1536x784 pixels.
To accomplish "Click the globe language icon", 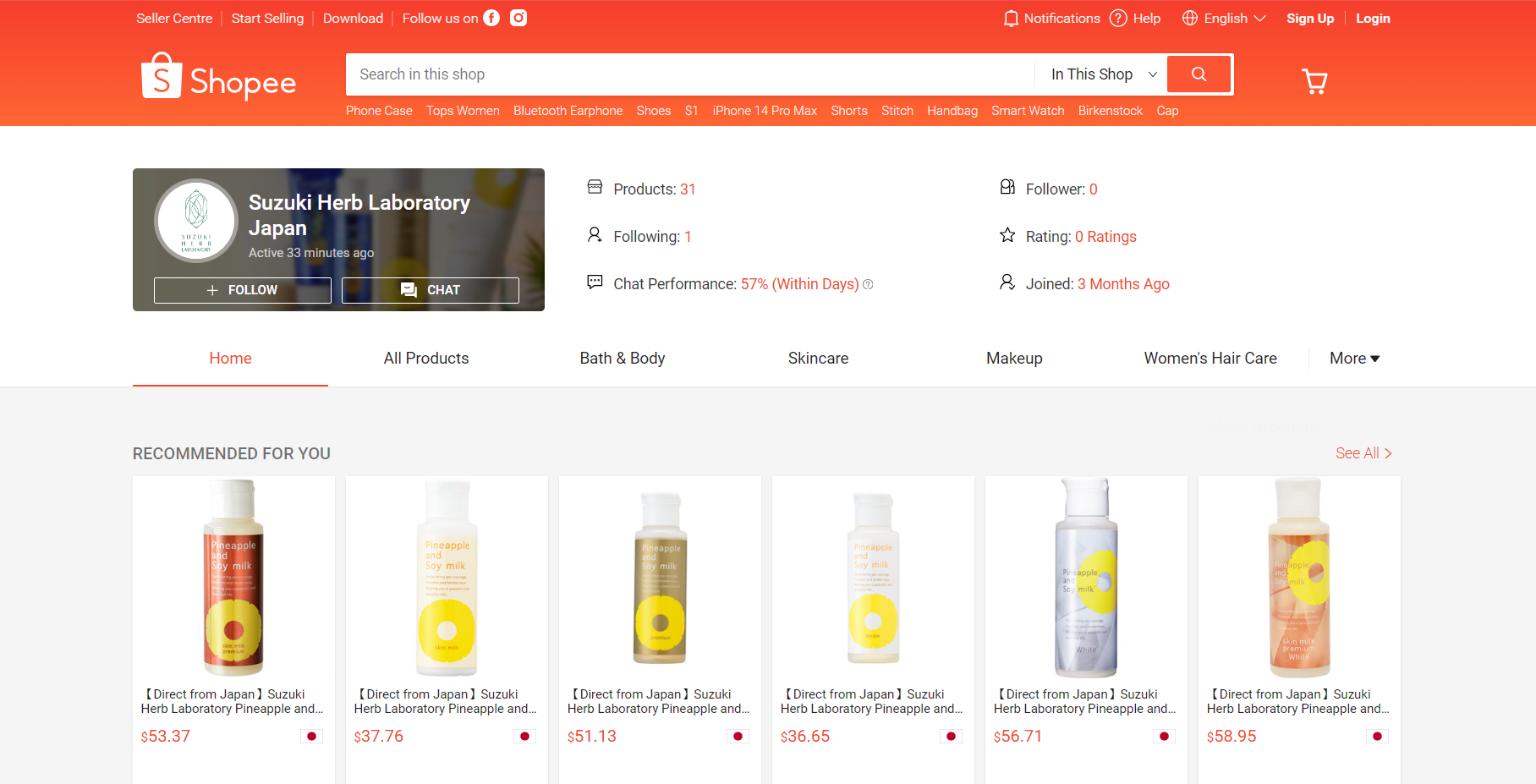I will pos(1190,18).
